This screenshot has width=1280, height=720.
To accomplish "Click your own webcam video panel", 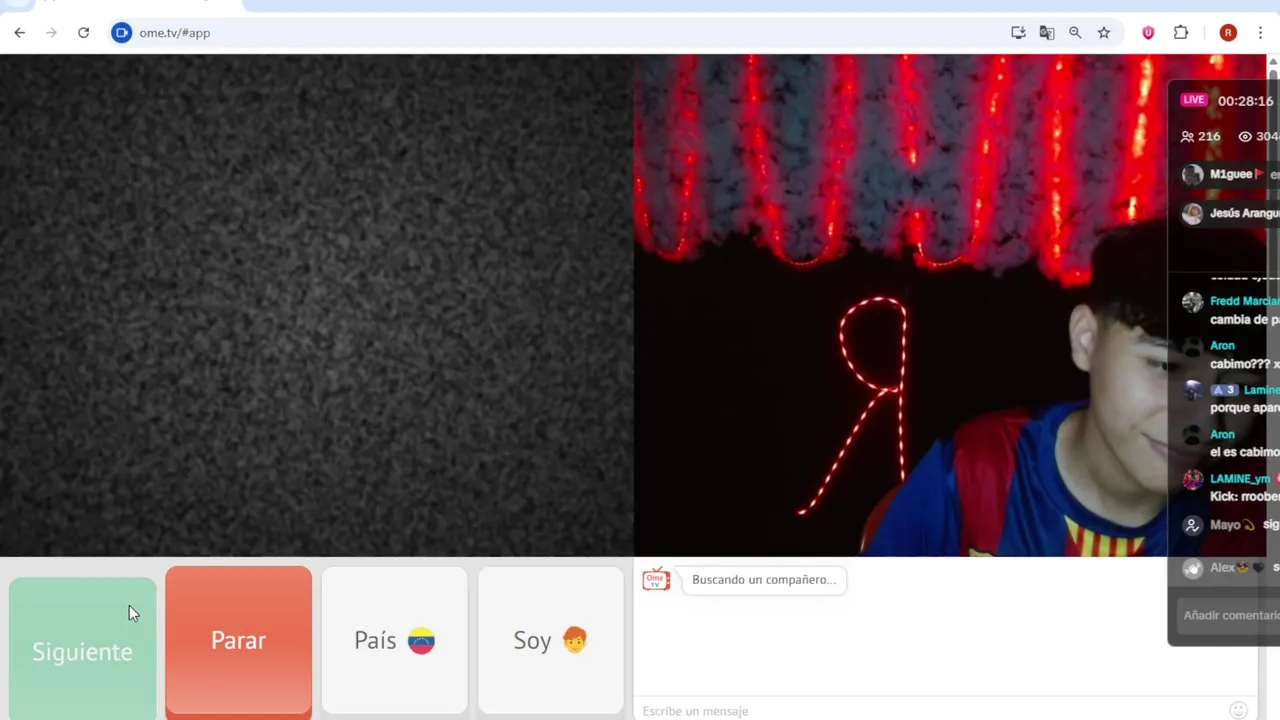I will click(950, 305).
